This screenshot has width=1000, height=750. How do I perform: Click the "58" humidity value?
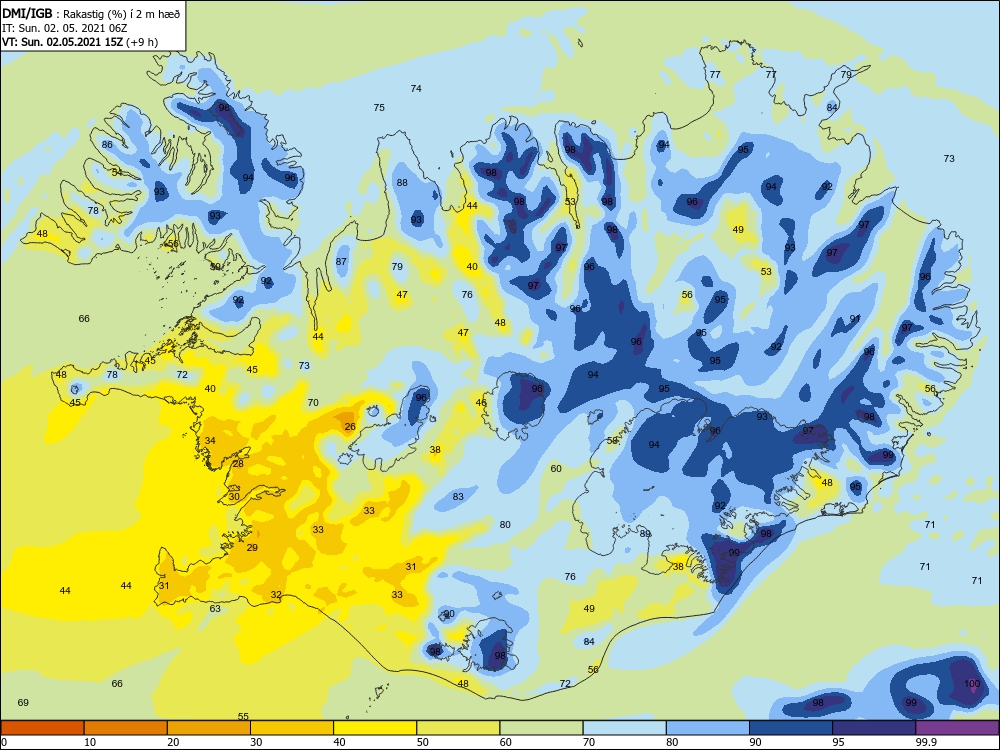click(x=612, y=441)
